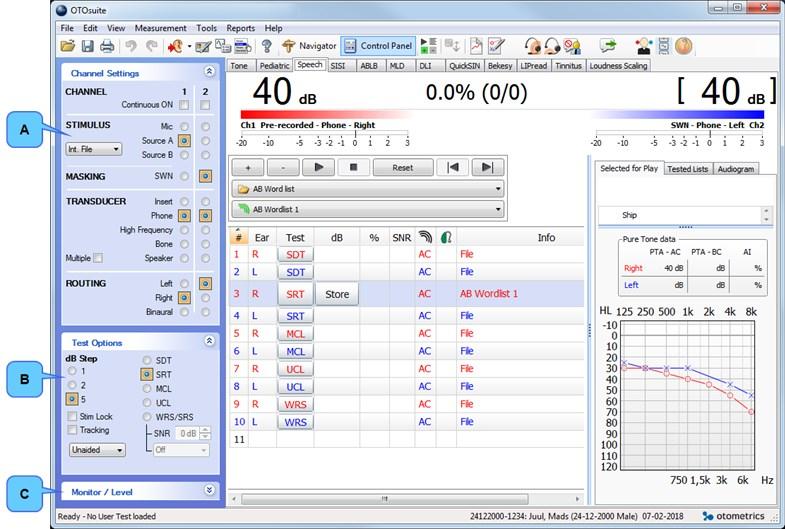Image resolution: width=785 pixels, height=529 pixels.
Task: Open the Measurement menu
Action: point(160,28)
